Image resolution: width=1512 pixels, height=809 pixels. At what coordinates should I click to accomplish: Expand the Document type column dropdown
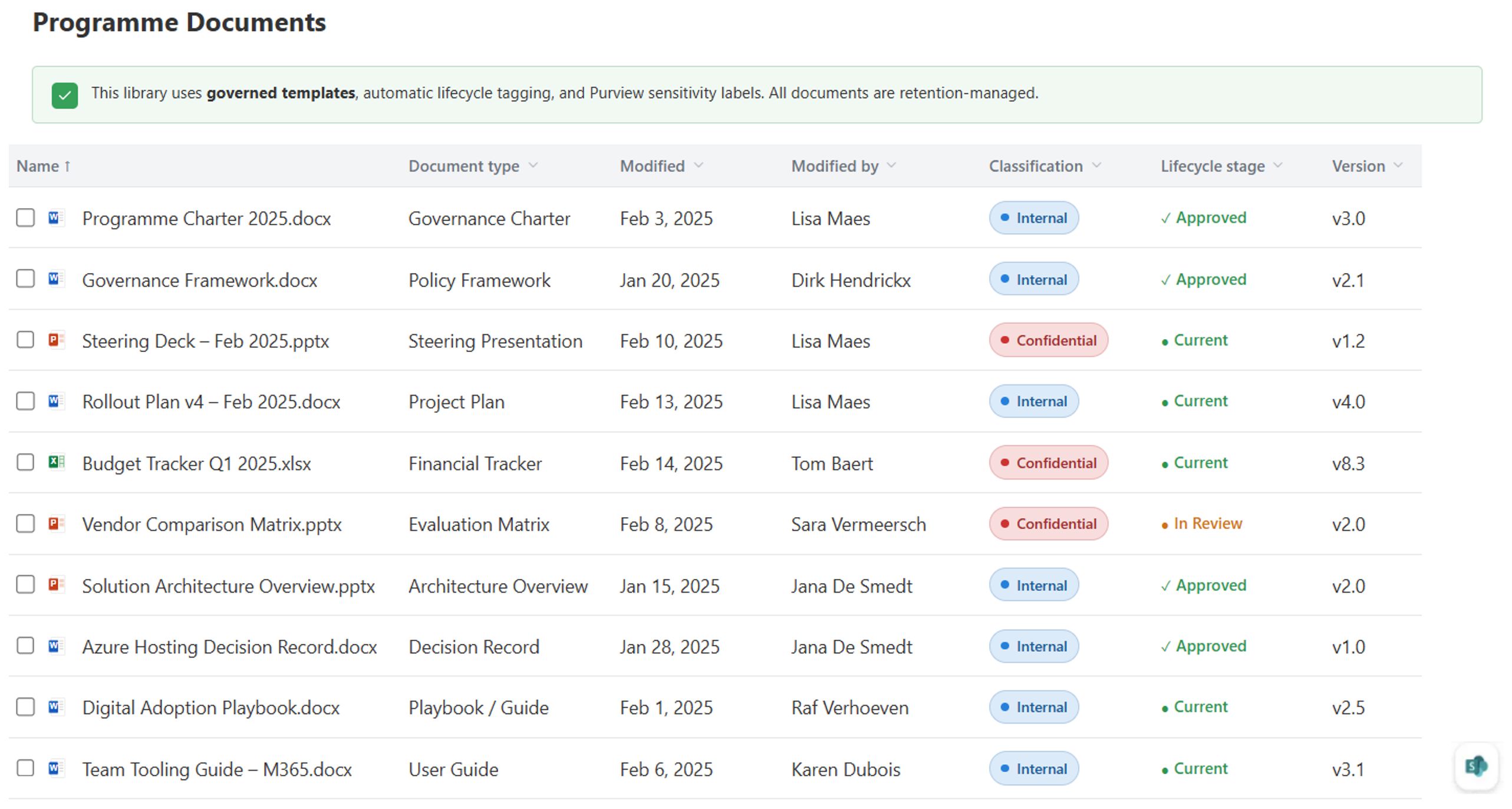[x=533, y=166]
